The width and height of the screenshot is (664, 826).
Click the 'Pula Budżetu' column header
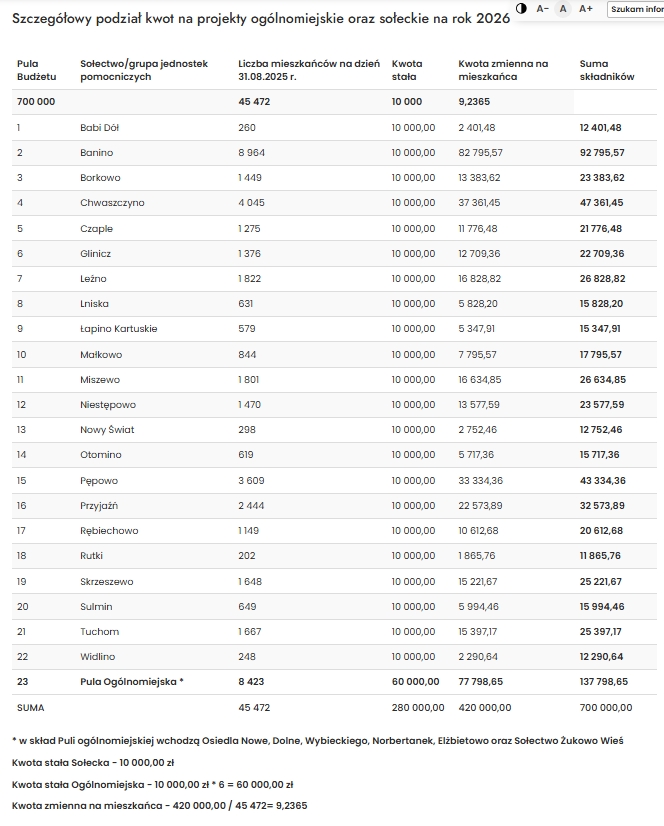pyautogui.click(x=36, y=70)
